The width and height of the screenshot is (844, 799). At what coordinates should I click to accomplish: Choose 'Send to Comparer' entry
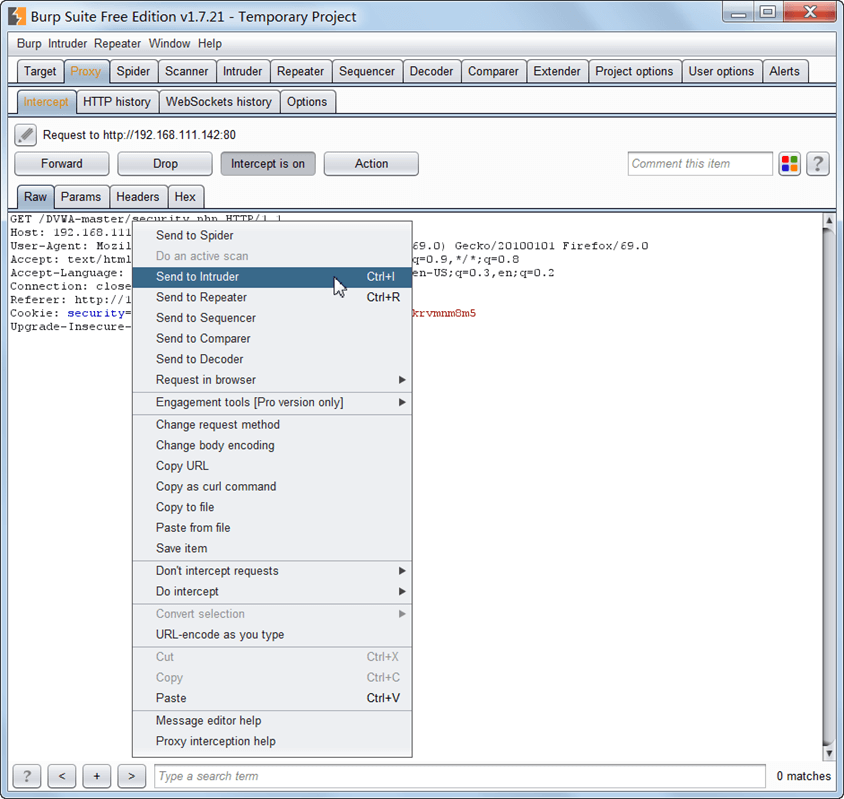[272, 339]
